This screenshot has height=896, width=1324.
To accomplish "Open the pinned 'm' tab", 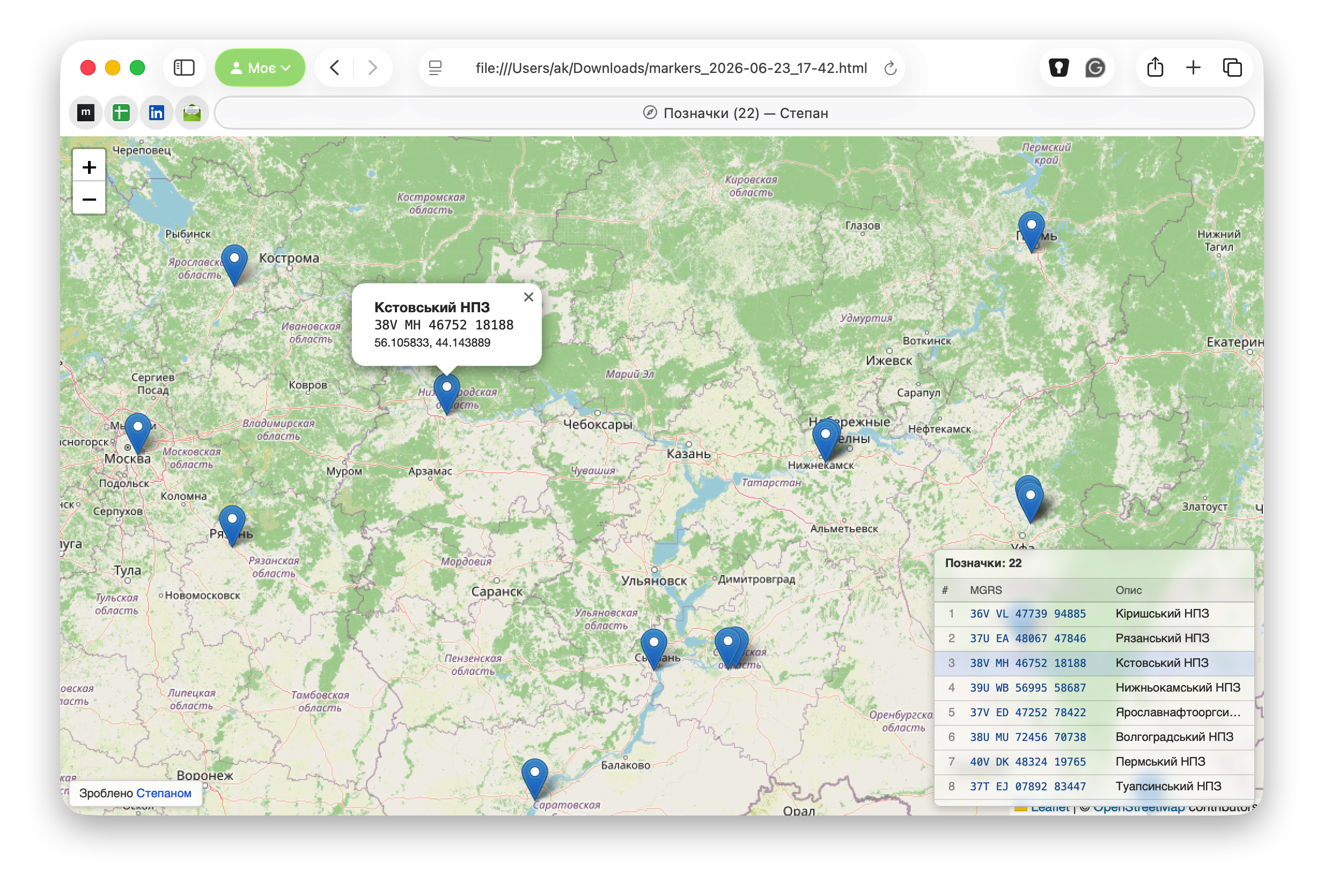I will 85,113.
